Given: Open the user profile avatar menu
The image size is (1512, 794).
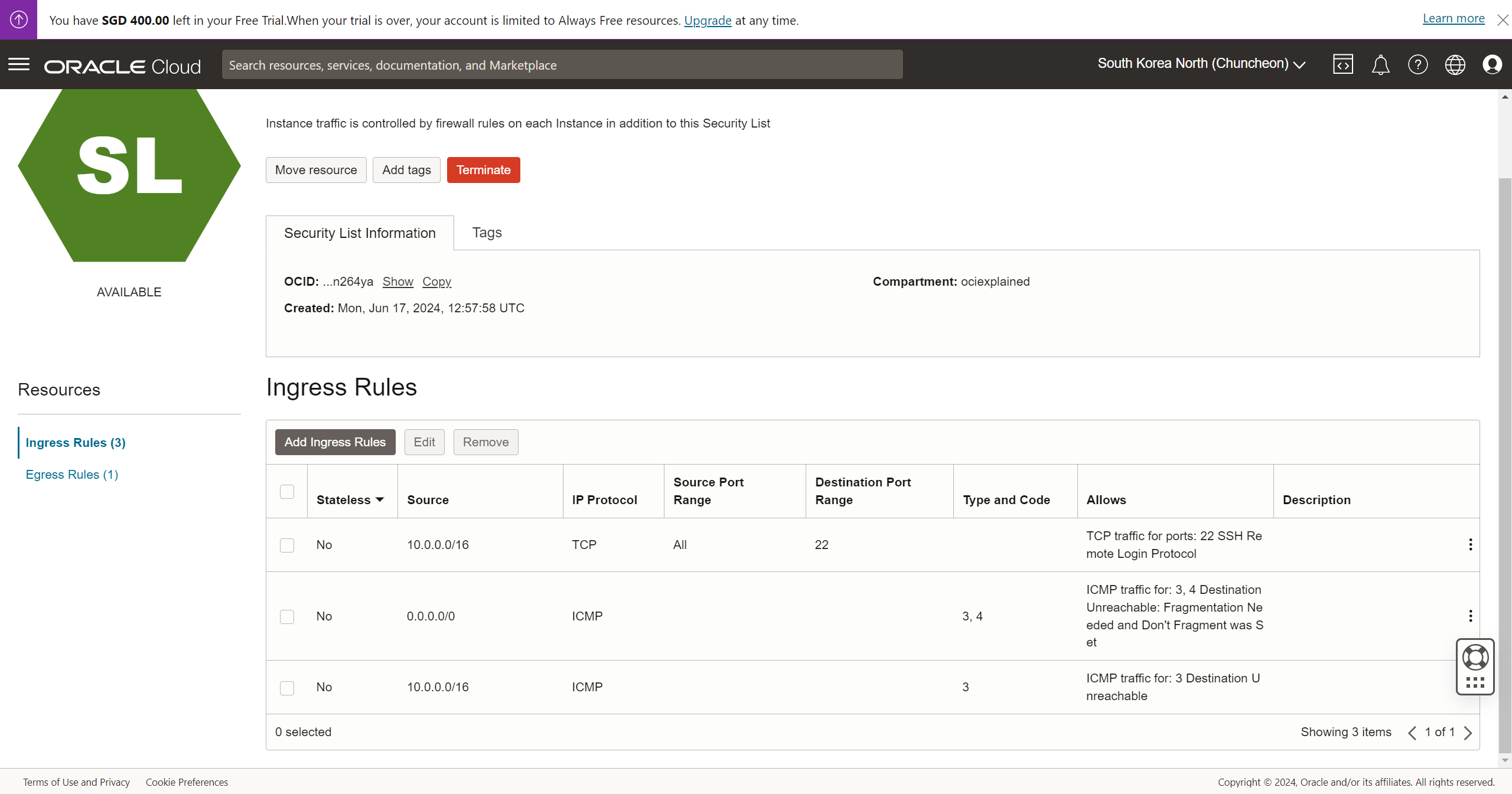Looking at the screenshot, I should coord(1492,64).
